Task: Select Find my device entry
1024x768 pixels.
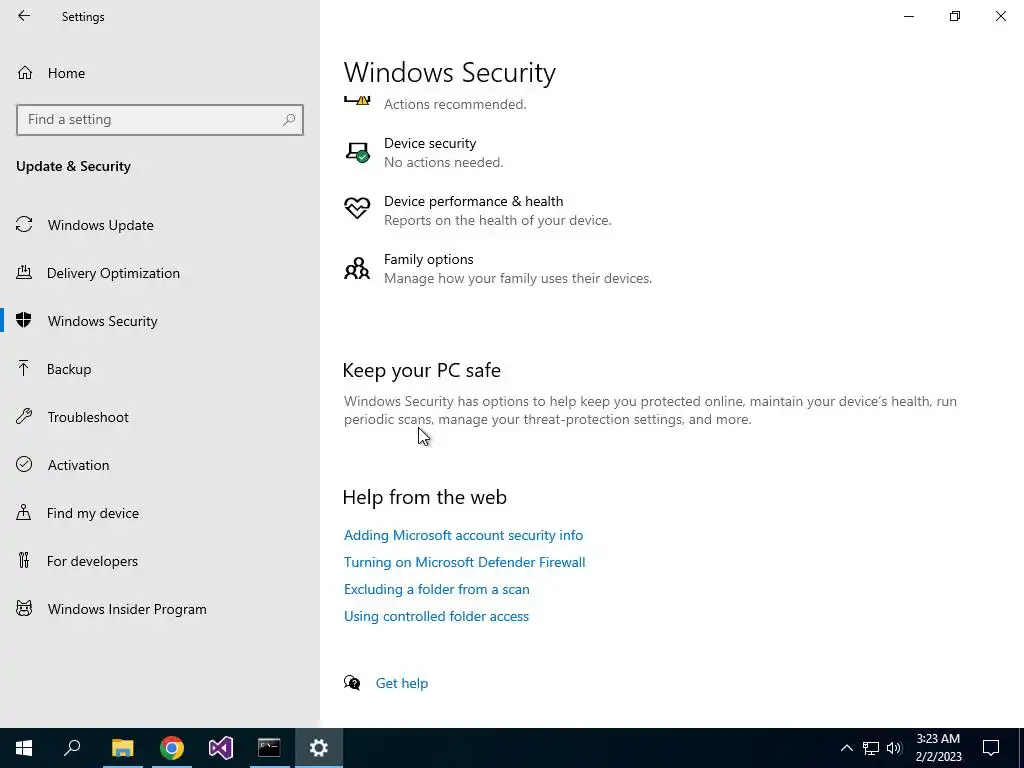Action: [x=93, y=513]
